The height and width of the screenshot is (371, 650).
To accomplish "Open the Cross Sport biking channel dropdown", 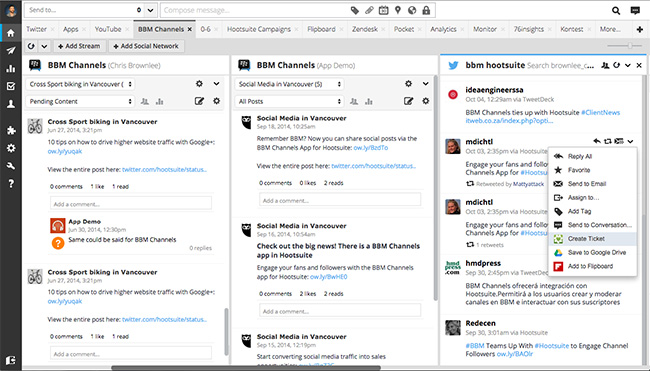I will 80,84.
